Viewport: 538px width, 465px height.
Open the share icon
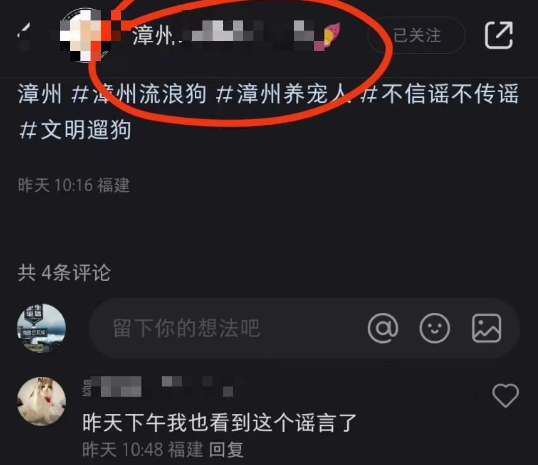click(499, 35)
